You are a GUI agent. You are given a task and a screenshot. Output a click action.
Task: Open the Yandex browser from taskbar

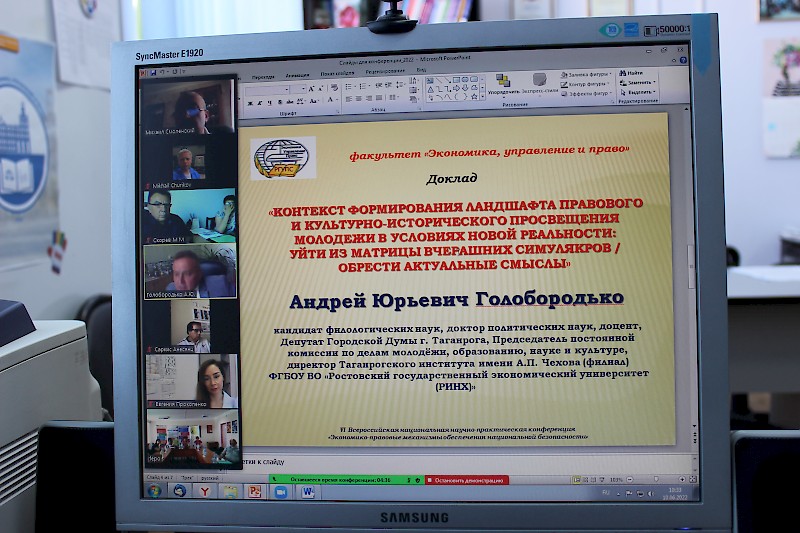(204, 491)
